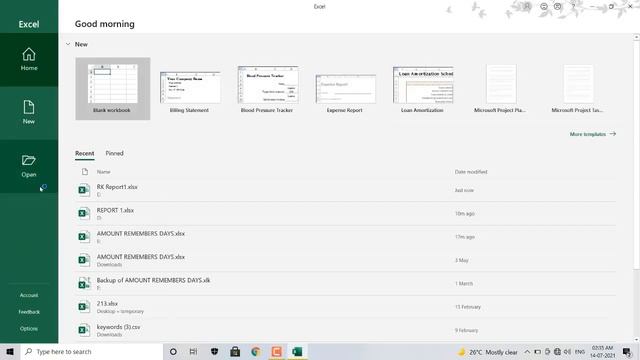This screenshot has width=640, height=360.
Task: Choose the Blood Pressure Tracker template
Action: click(x=267, y=89)
